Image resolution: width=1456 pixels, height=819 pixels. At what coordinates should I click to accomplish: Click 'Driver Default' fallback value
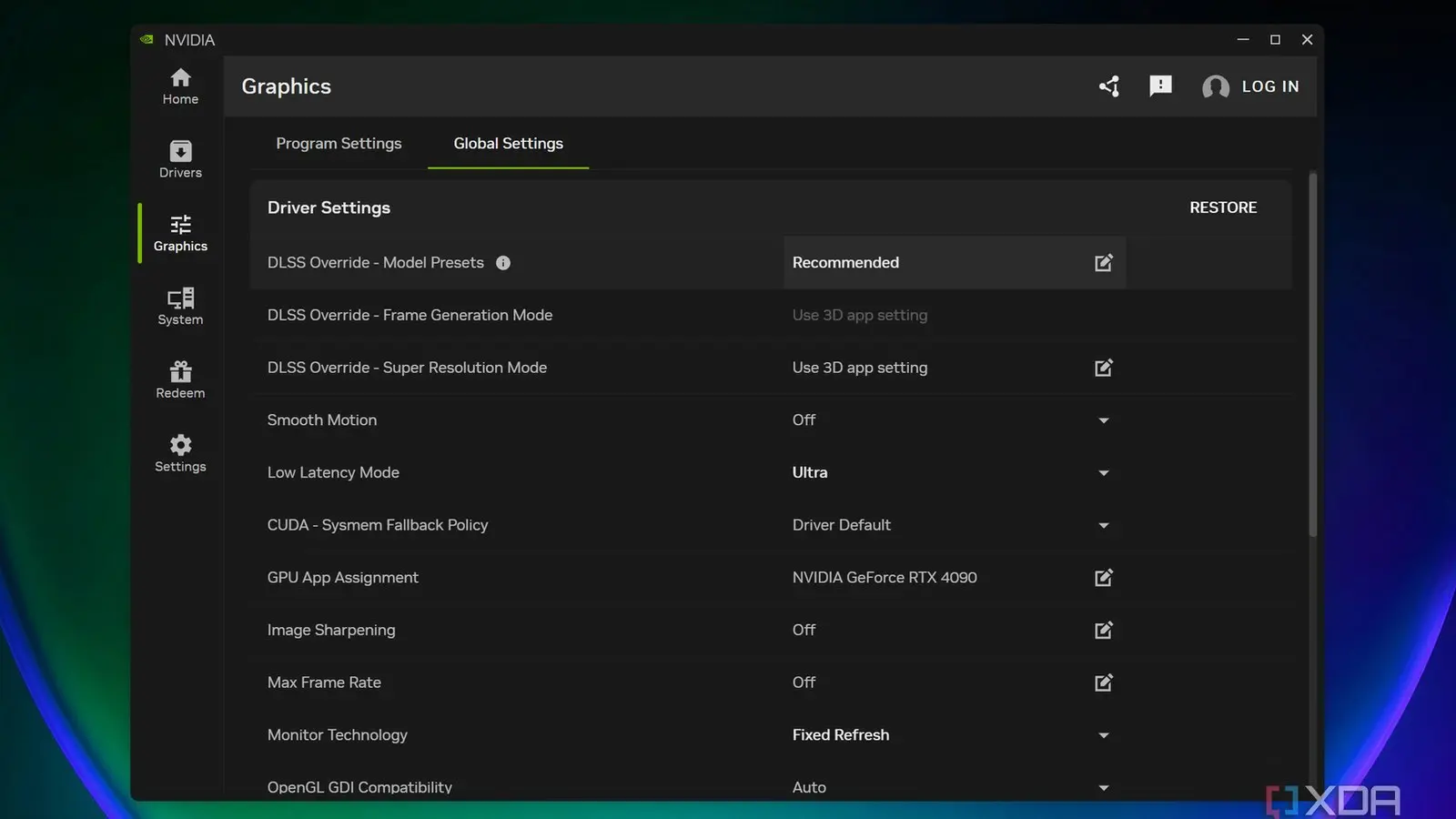coord(842,525)
